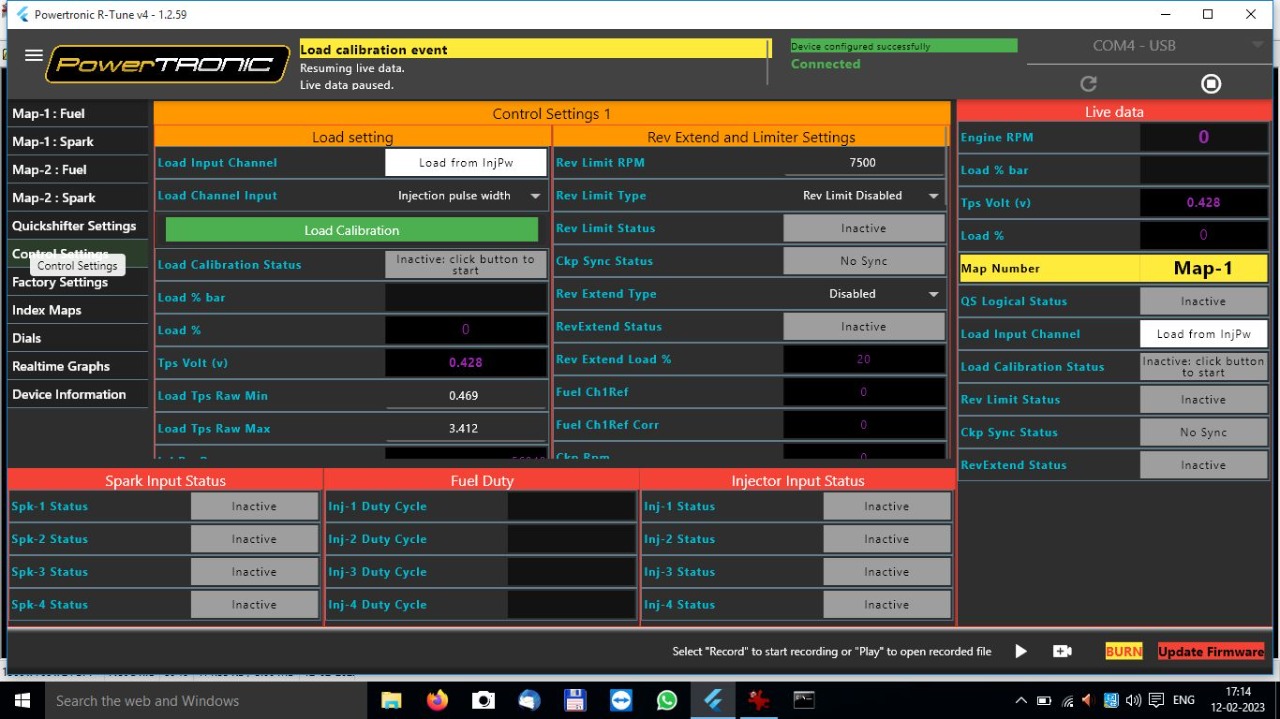The image size is (1280, 719).
Task: Open File Explorer from the taskbar
Action: click(x=391, y=700)
